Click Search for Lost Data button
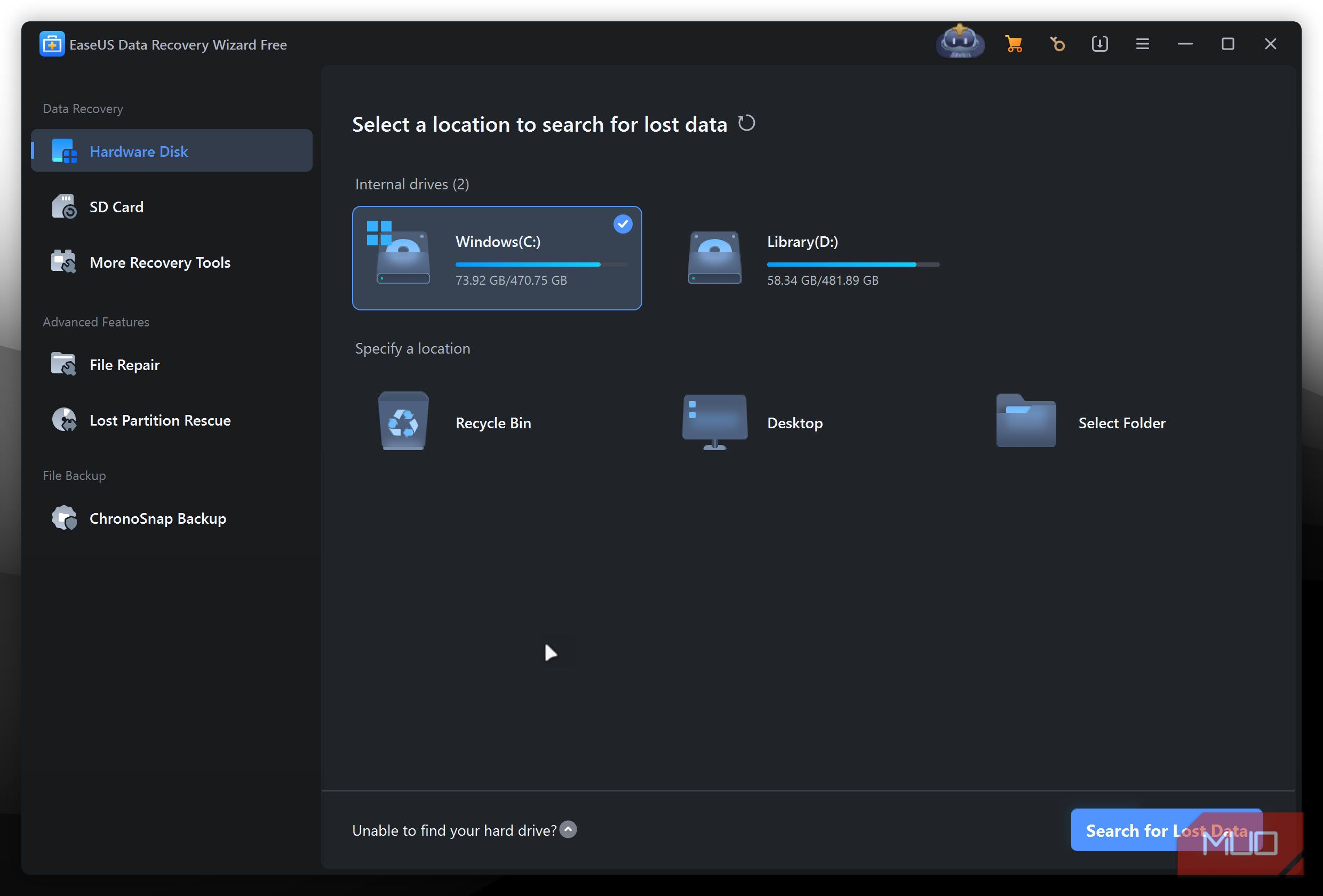The image size is (1323, 896). point(1167,830)
